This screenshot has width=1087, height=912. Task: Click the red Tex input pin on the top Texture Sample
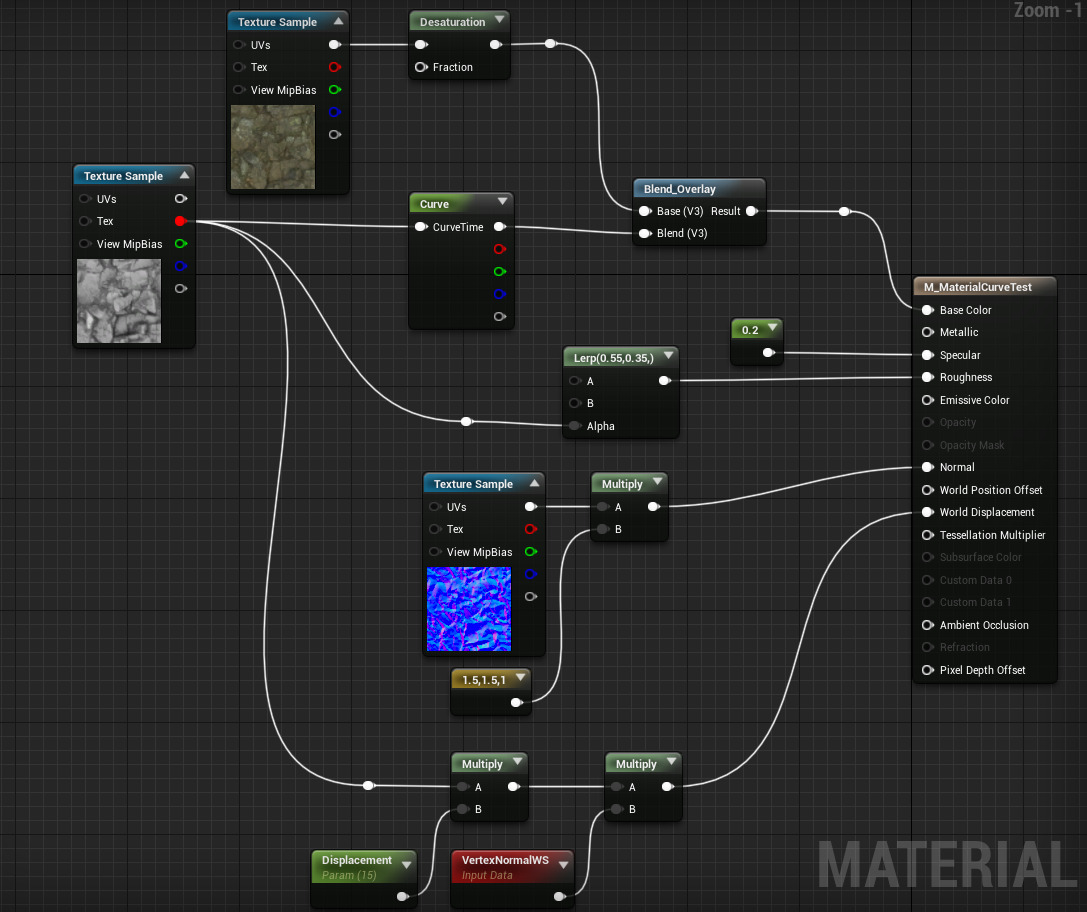[x=334, y=67]
